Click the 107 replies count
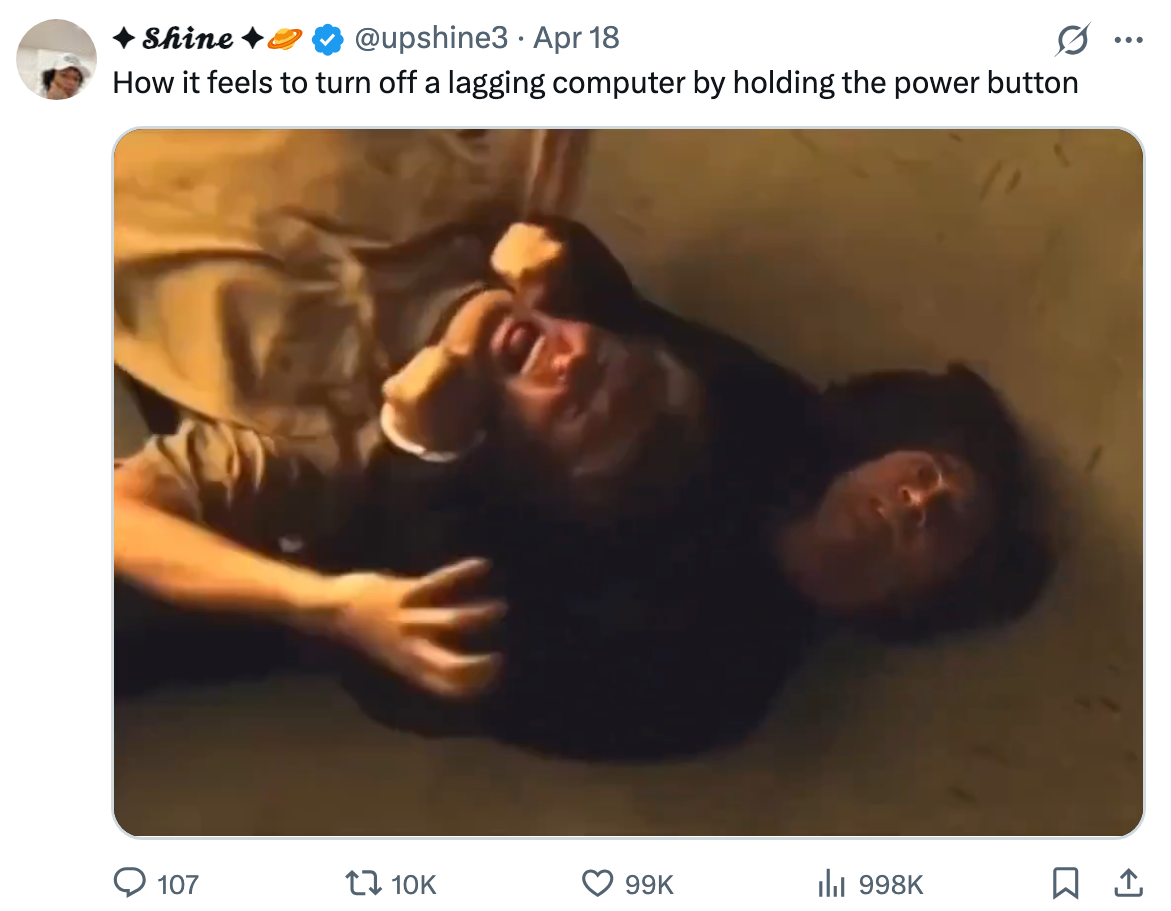The height and width of the screenshot is (911, 1171). (178, 884)
